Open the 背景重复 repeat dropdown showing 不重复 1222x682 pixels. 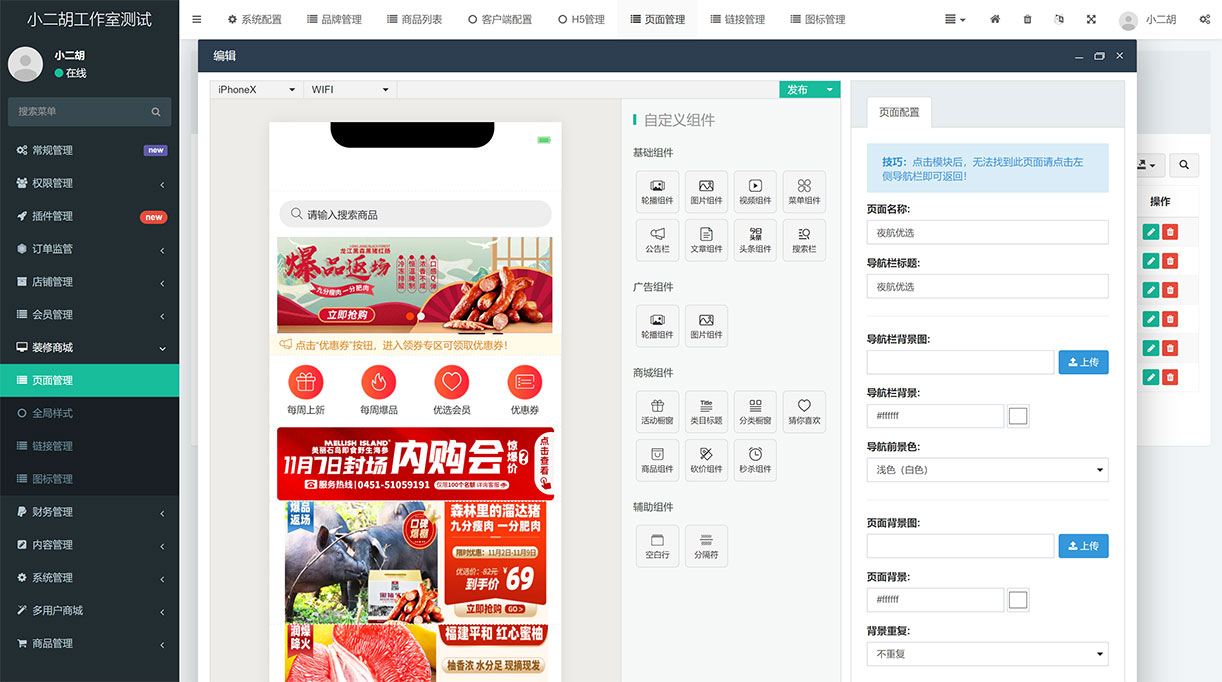pos(987,653)
